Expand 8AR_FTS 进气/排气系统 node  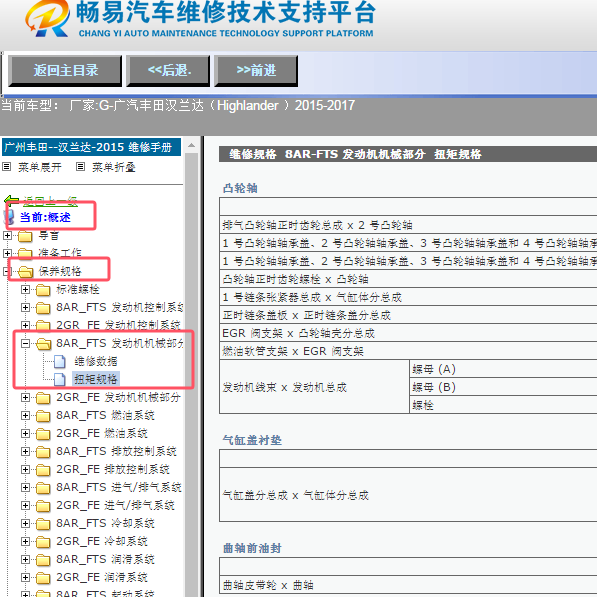click(x=25, y=488)
